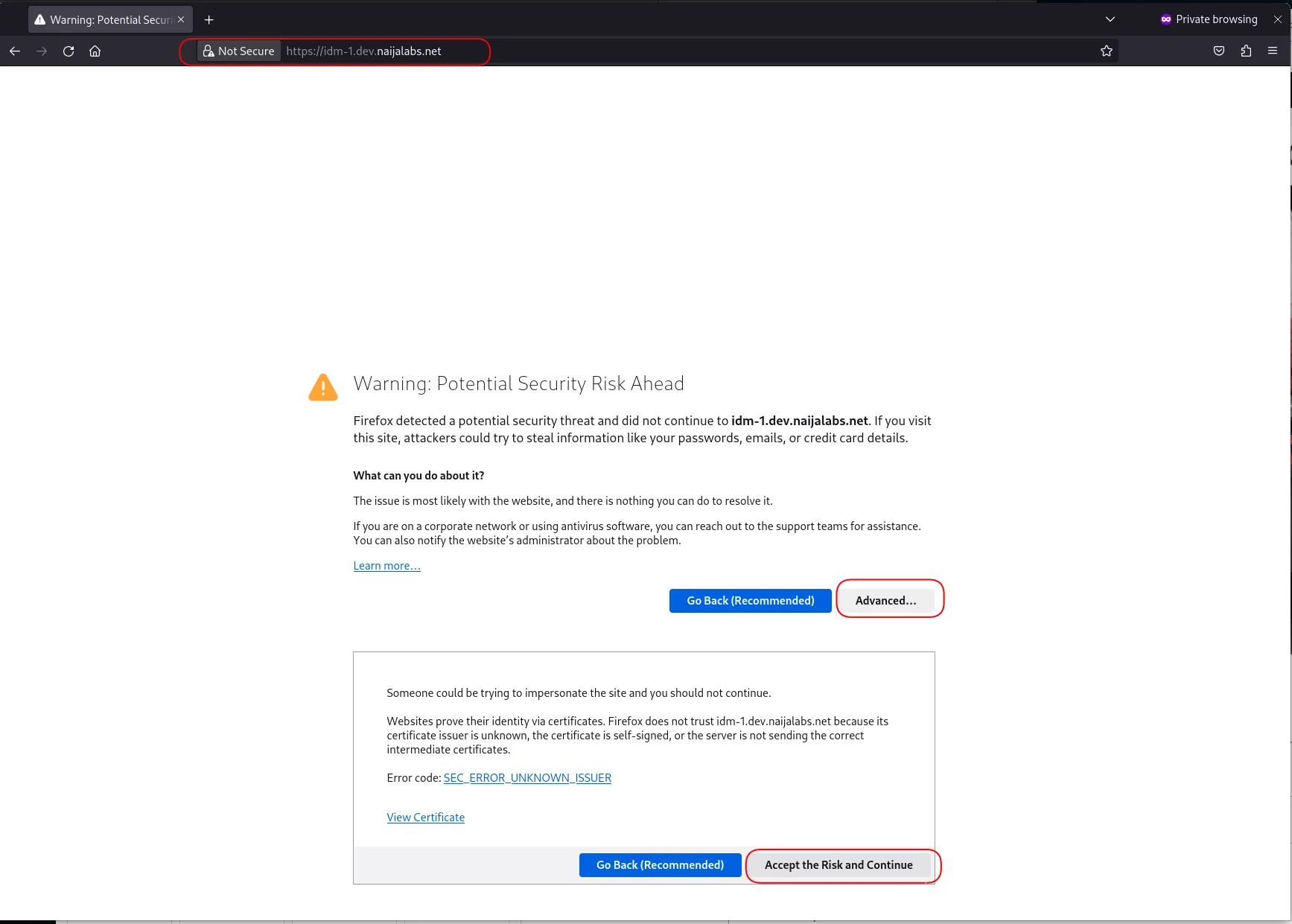Image resolution: width=1292 pixels, height=924 pixels.
Task: Bookmark this page with the star icon
Action: [1107, 51]
